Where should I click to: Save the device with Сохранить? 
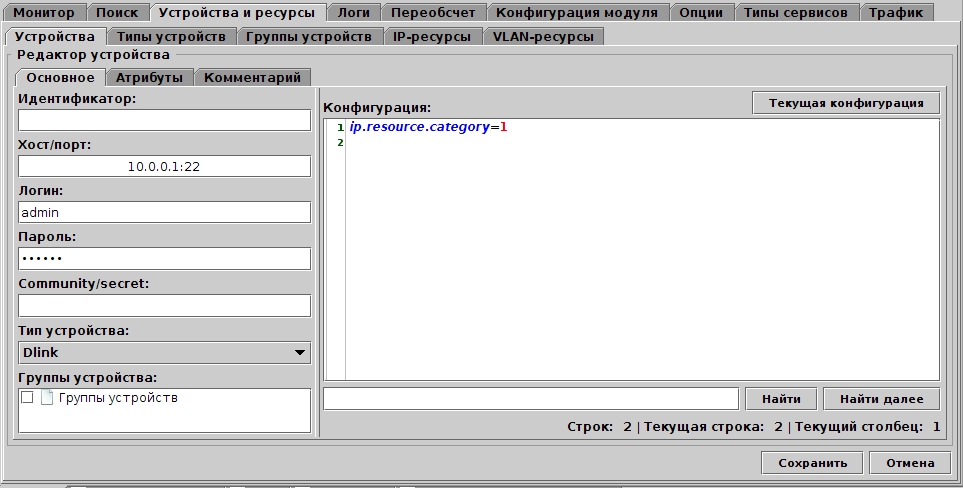[812, 463]
